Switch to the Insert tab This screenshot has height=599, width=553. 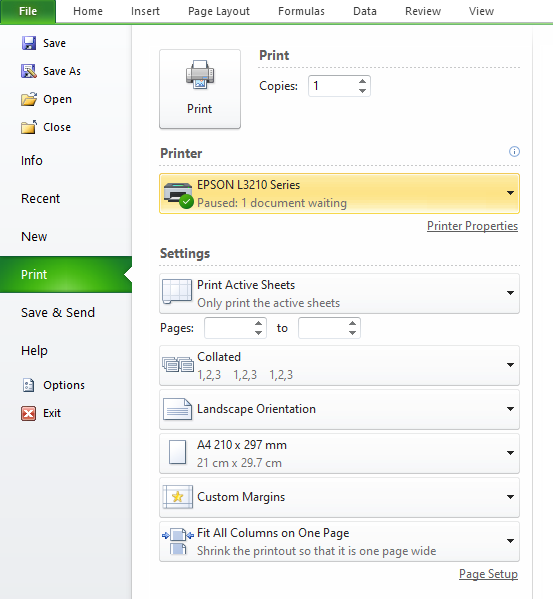click(x=145, y=11)
